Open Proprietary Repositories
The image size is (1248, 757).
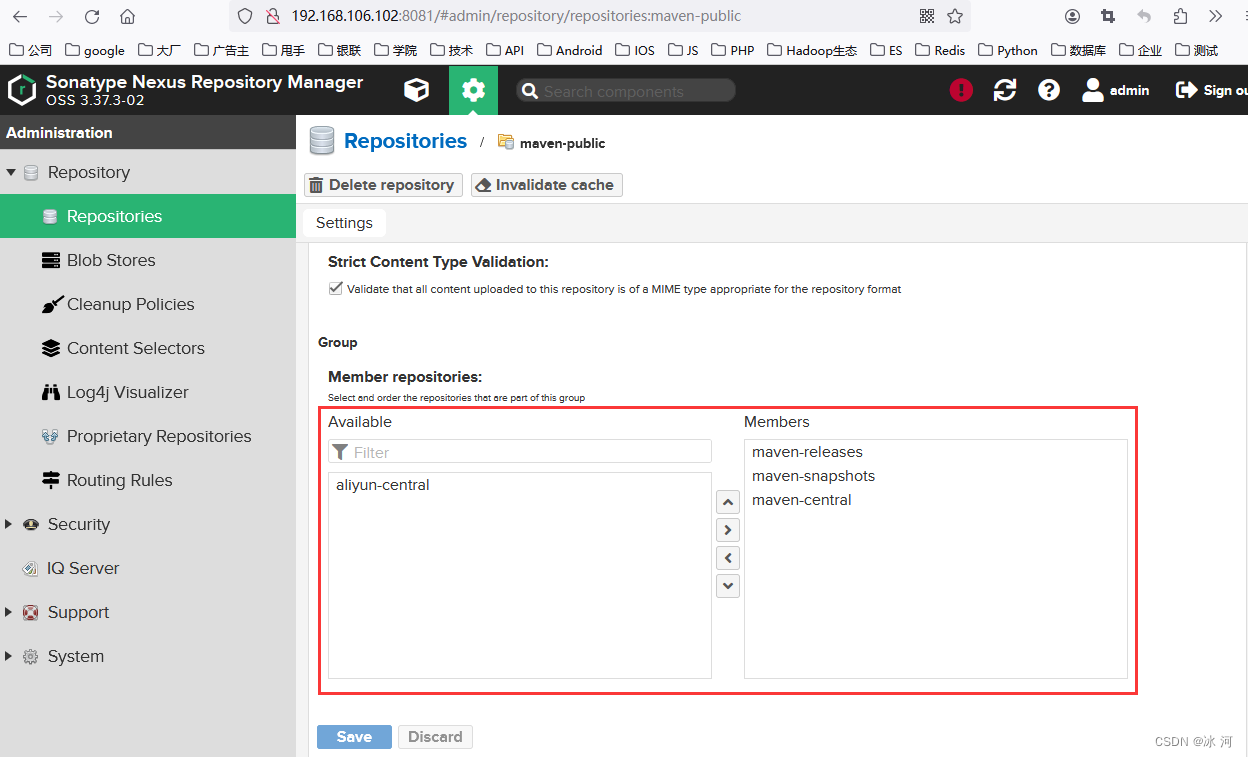point(148,436)
